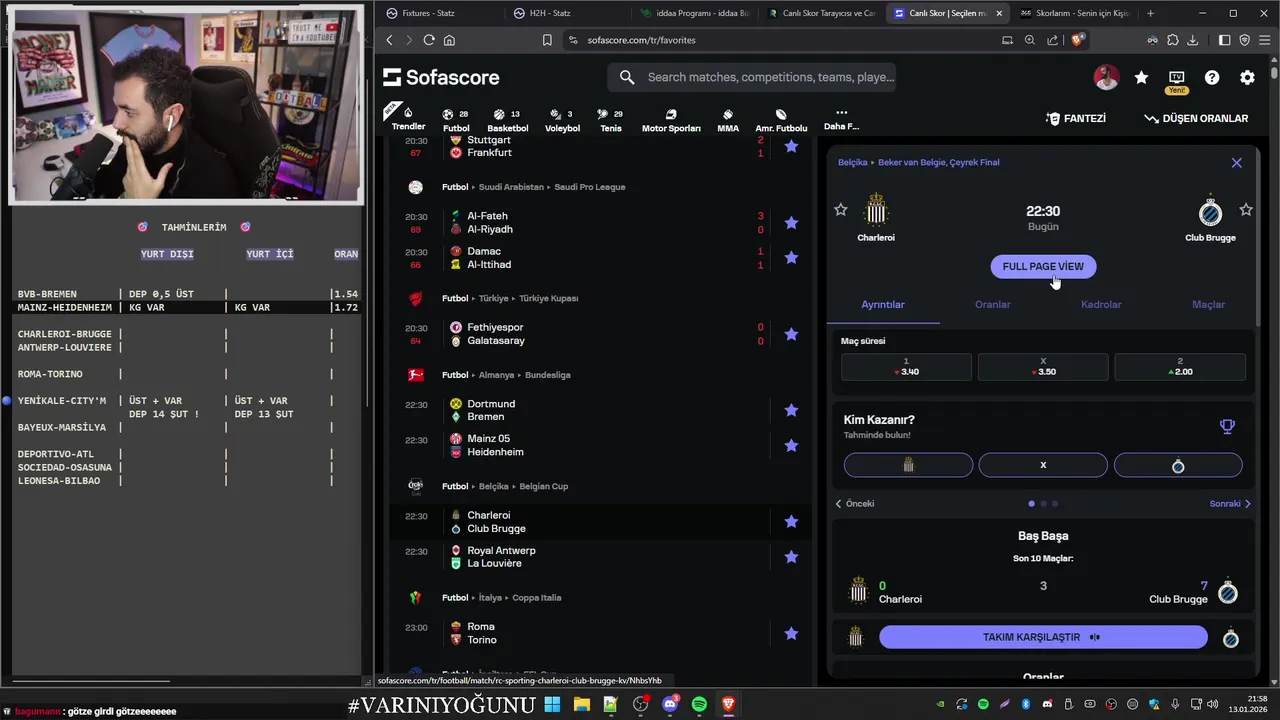Open the FANTEZİ link
Screen dimensions: 1280x720
(x=1076, y=118)
